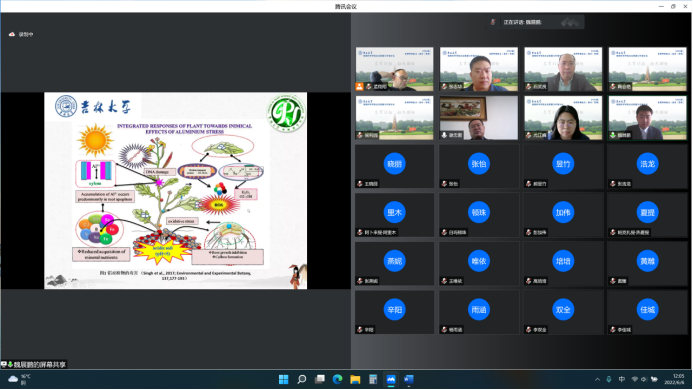This screenshot has width=693, height=390.
Task: Click the taskbar Search magnifier
Action: click(302, 379)
